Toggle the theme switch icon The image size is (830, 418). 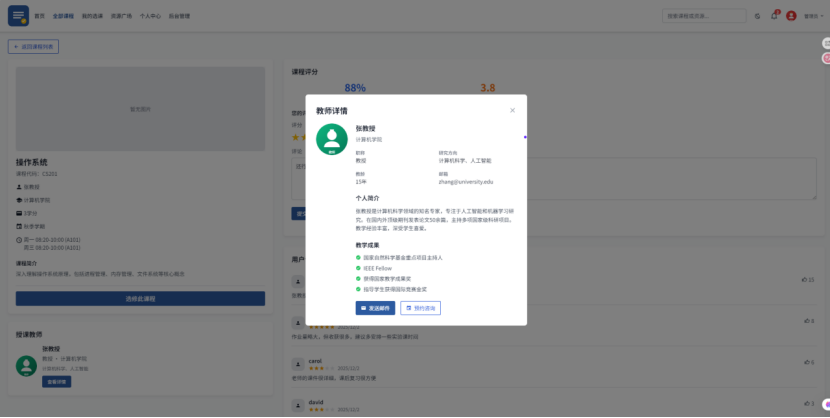757,16
